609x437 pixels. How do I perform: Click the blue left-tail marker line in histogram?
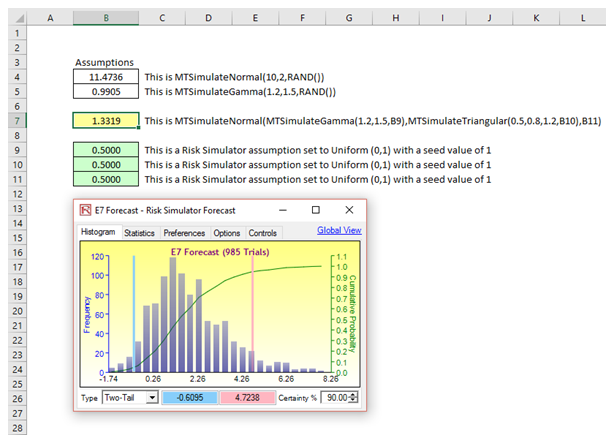(x=134, y=313)
